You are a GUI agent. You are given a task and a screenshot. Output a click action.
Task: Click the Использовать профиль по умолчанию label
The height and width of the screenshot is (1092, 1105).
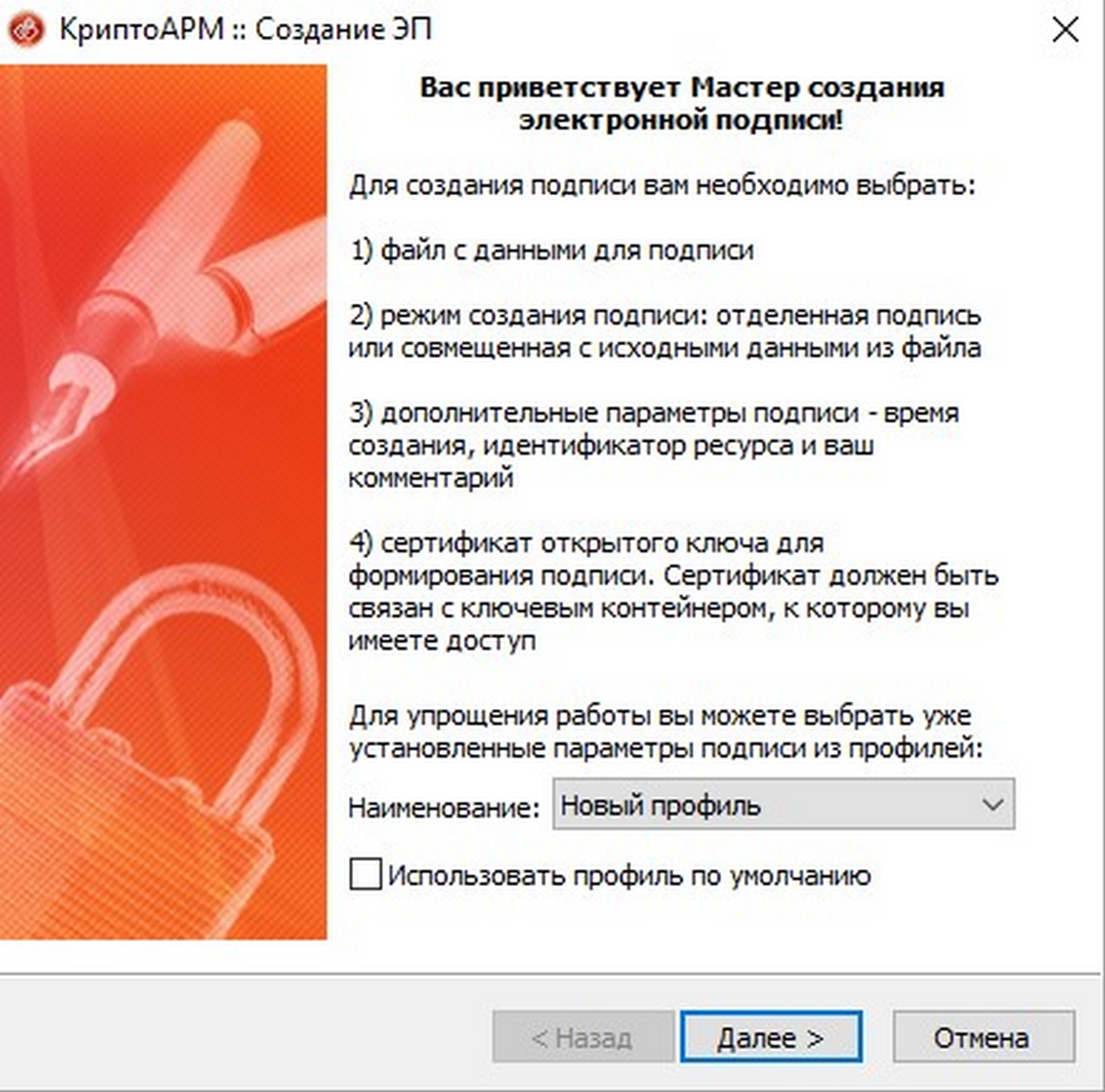[x=629, y=875]
